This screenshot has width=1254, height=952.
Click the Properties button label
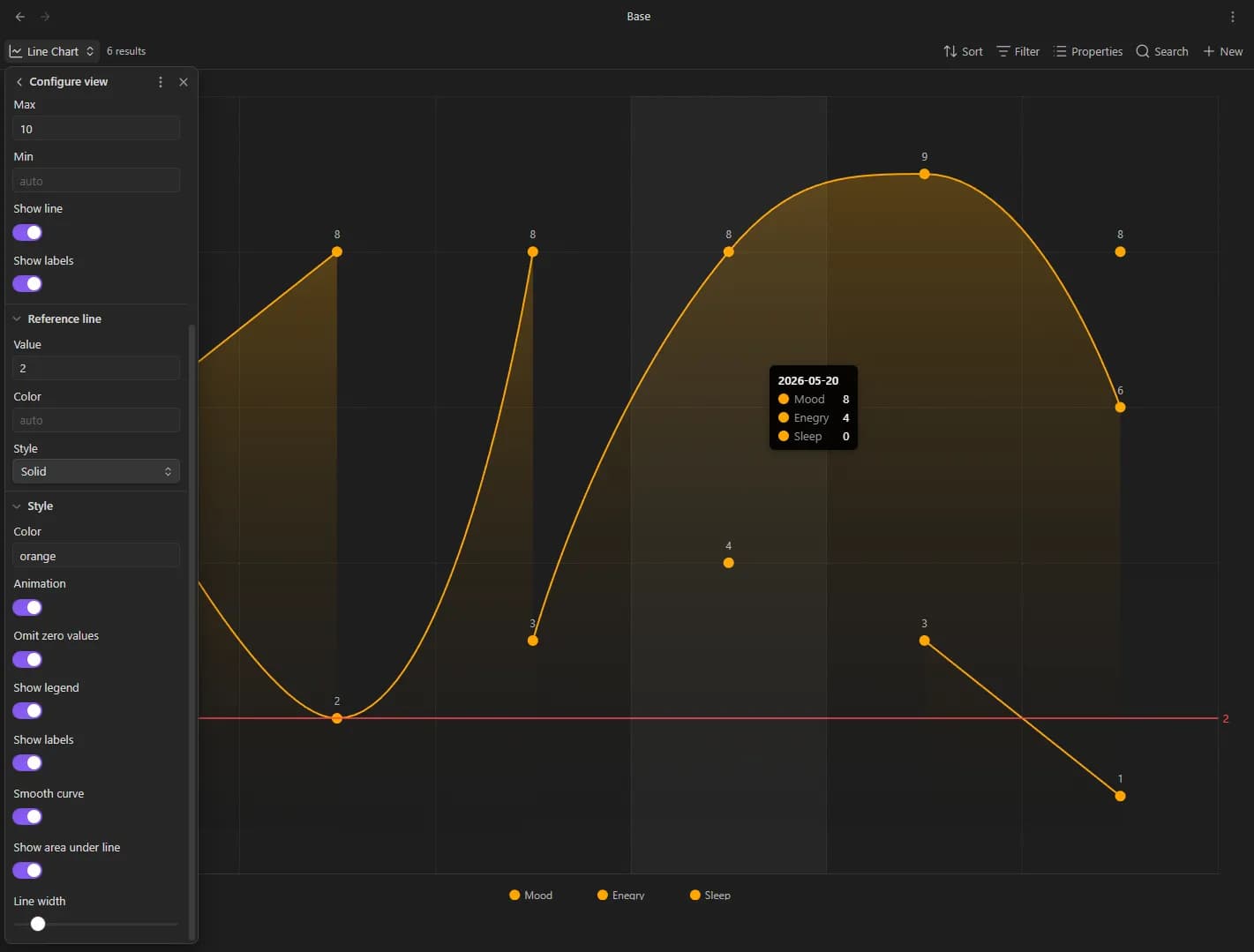1097,52
